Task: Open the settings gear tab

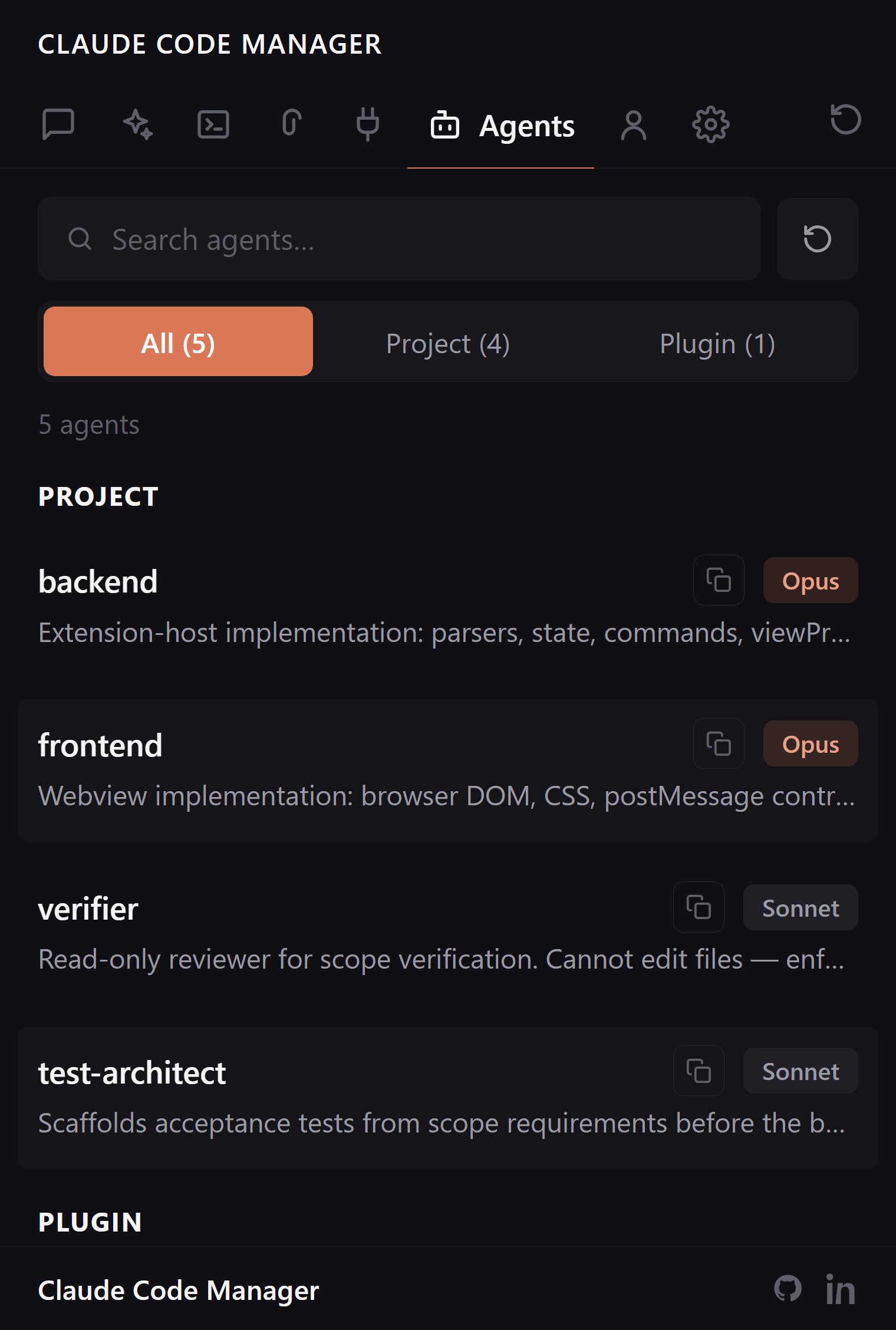Action: tap(710, 124)
